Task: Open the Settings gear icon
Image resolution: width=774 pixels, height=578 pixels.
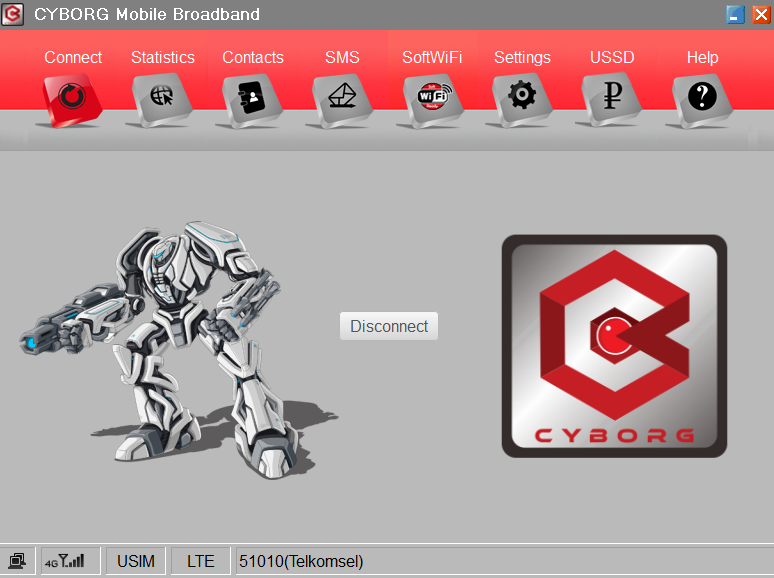Action: click(522, 100)
